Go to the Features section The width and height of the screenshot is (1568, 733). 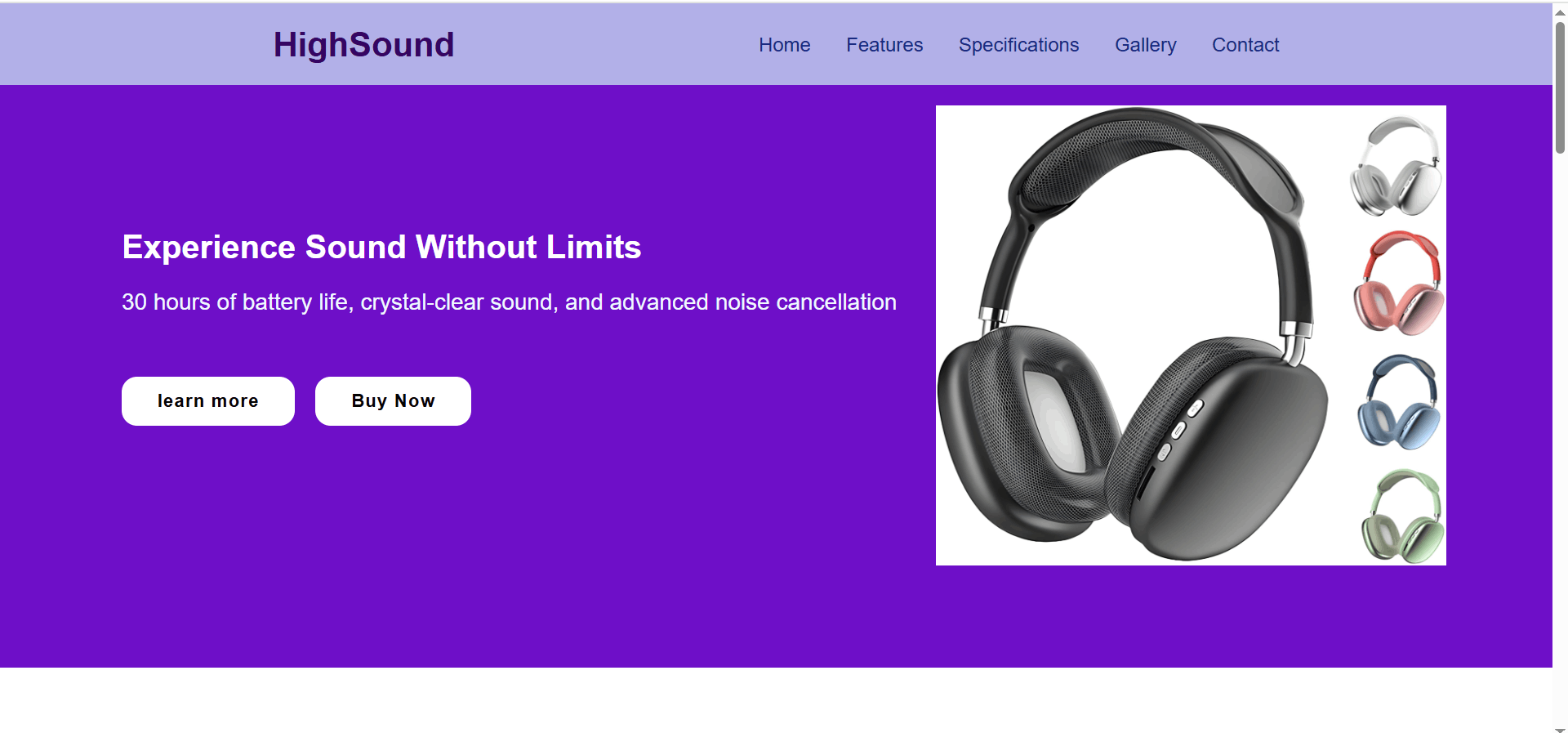(x=884, y=45)
